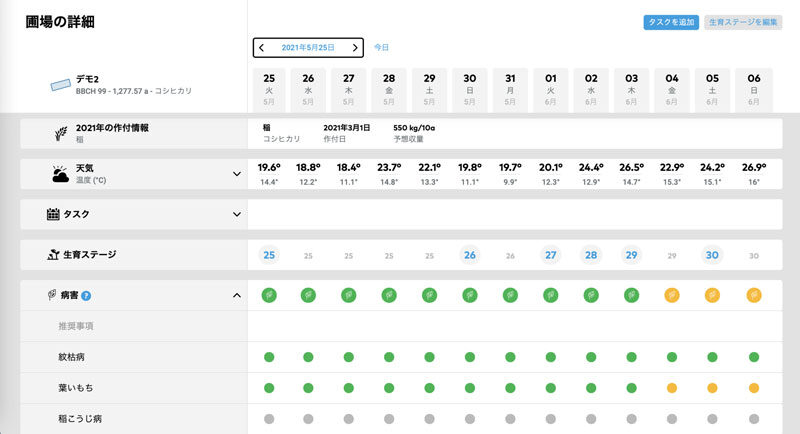Click the green disease icon under May 25
Viewport: 800px width, 434px height.
268,295
